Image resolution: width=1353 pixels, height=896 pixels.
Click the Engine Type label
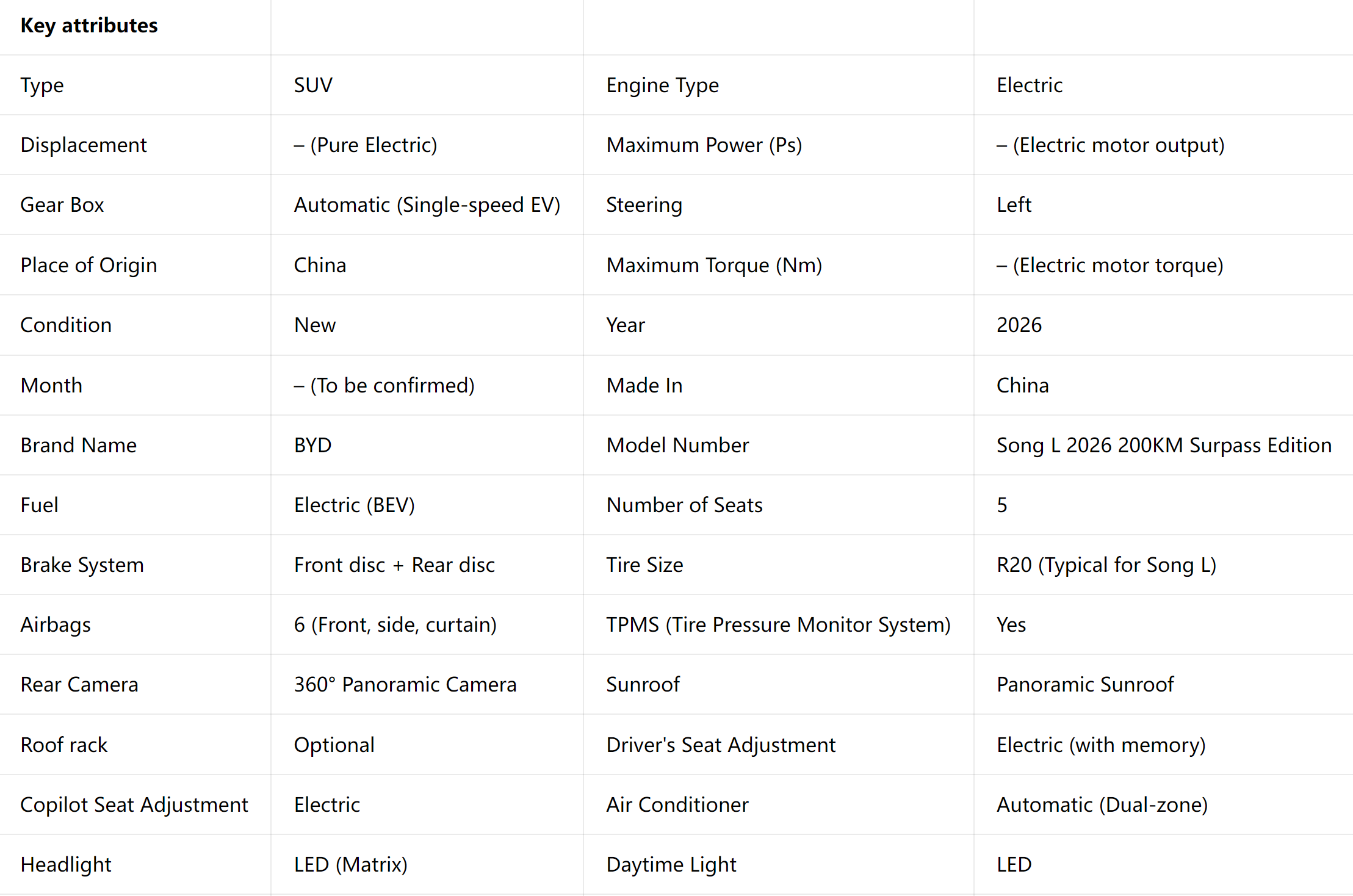[662, 85]
